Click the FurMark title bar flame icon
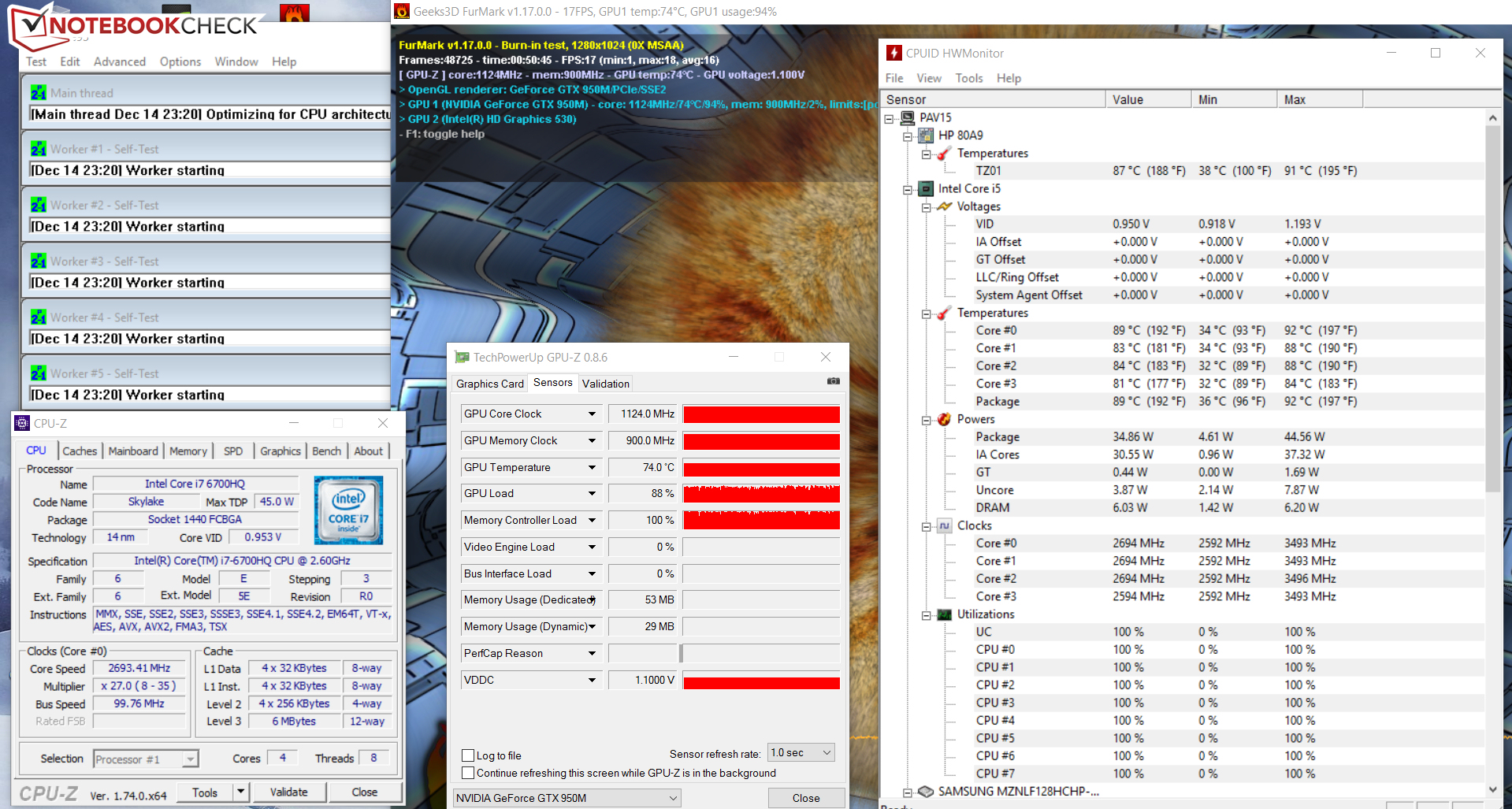Screen dimensions: 1512x809 [402, 11]
